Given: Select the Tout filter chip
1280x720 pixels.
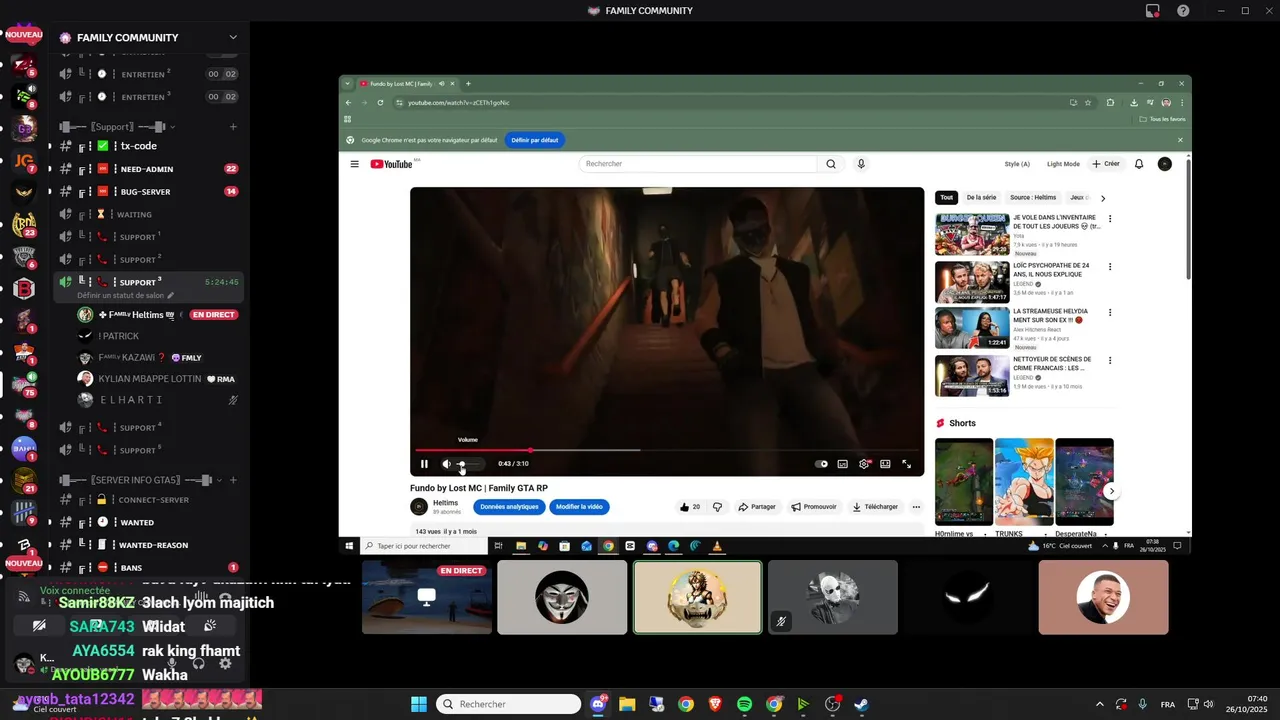Looking at the screenshot, I should point(947,198).
